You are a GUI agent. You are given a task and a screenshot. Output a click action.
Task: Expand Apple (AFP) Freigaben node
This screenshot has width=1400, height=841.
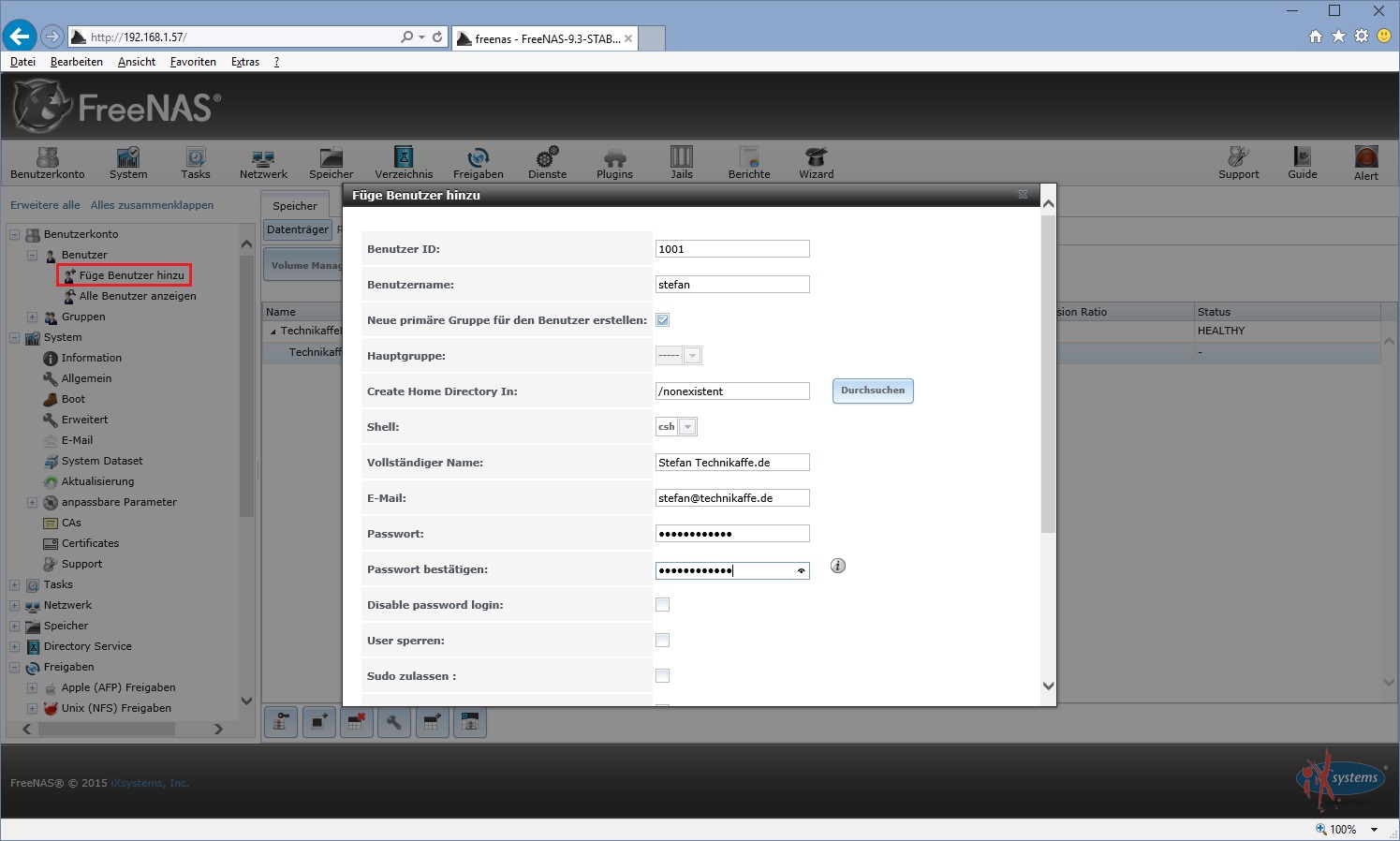(32, 687)
